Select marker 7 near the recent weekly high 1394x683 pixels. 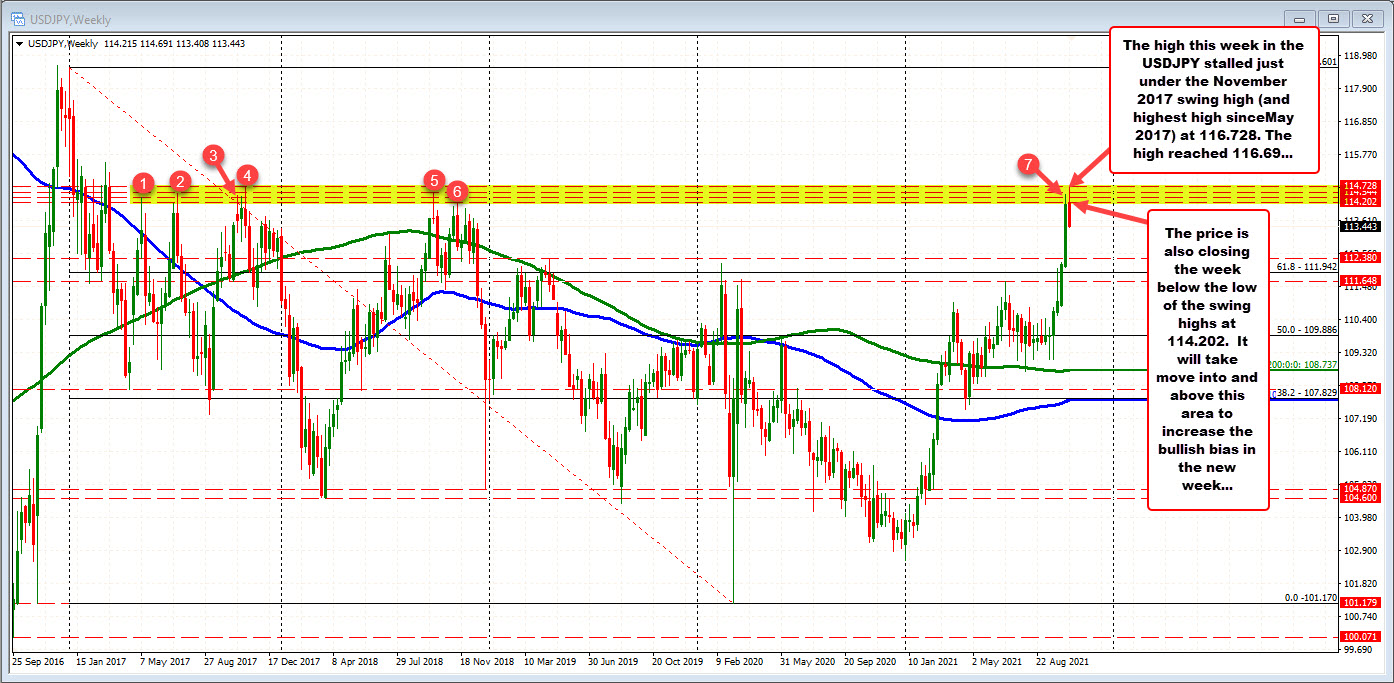(1029, 165)
